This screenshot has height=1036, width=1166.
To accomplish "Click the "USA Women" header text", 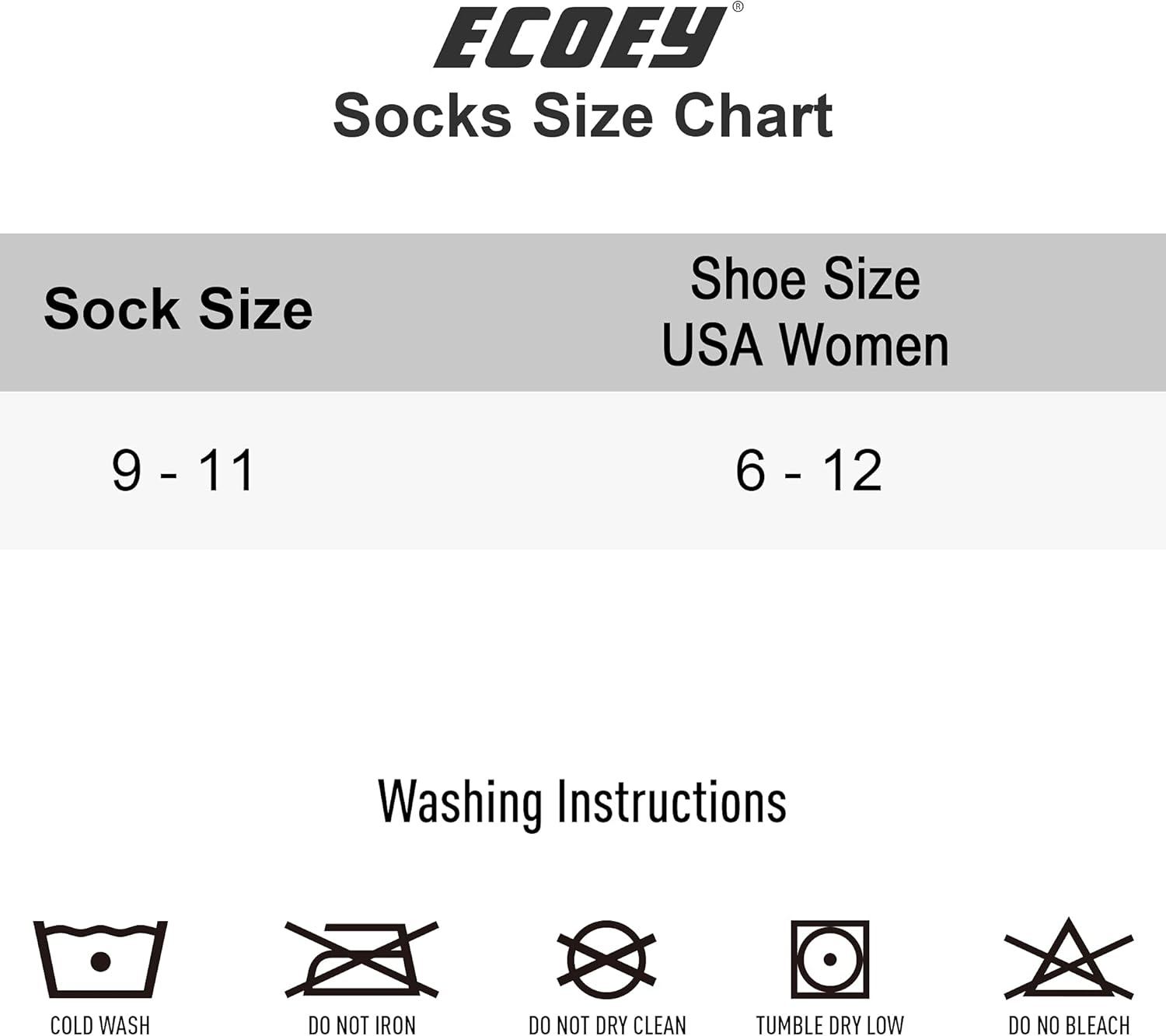I will pos(805,344).
